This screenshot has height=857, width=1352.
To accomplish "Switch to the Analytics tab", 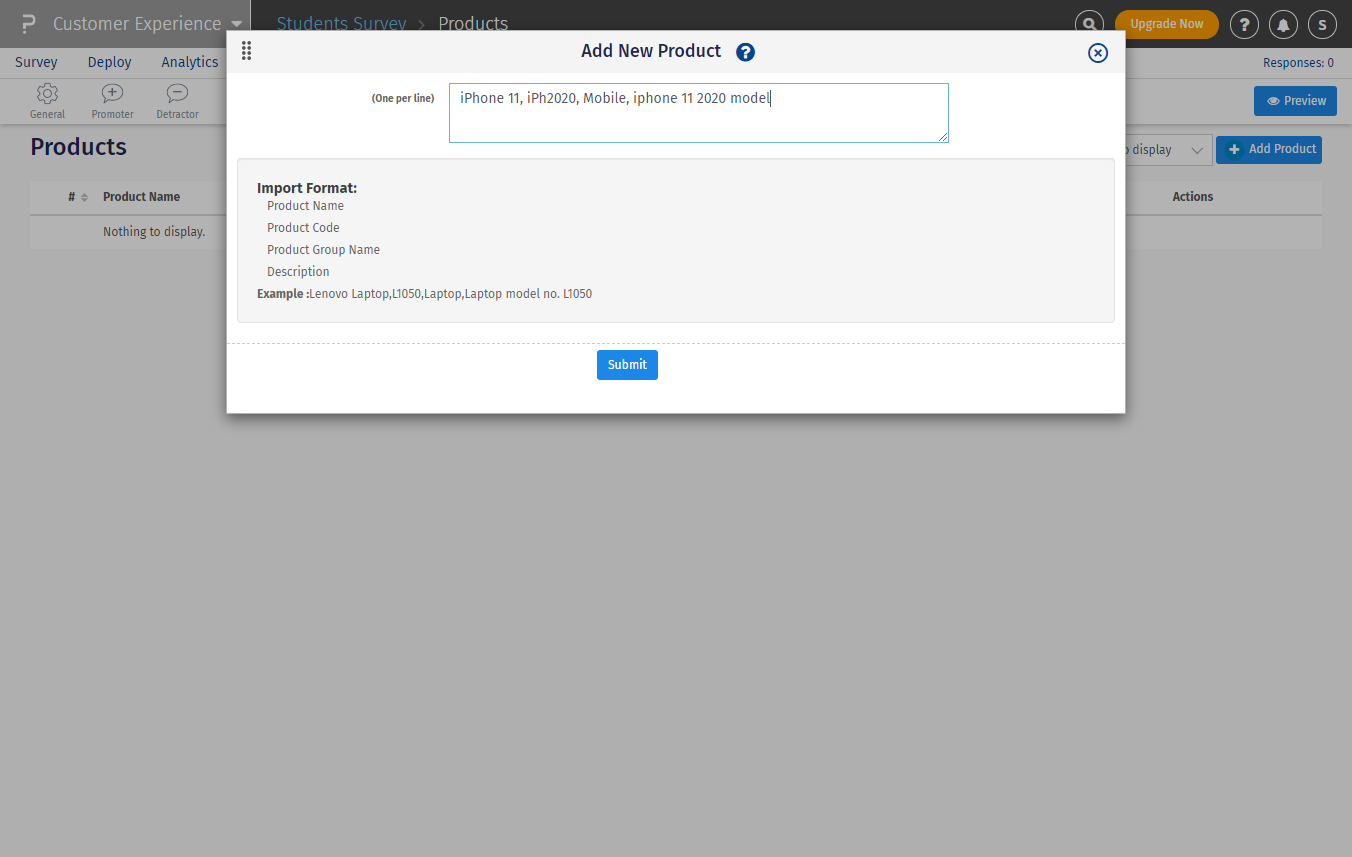I will coord(190,61).
